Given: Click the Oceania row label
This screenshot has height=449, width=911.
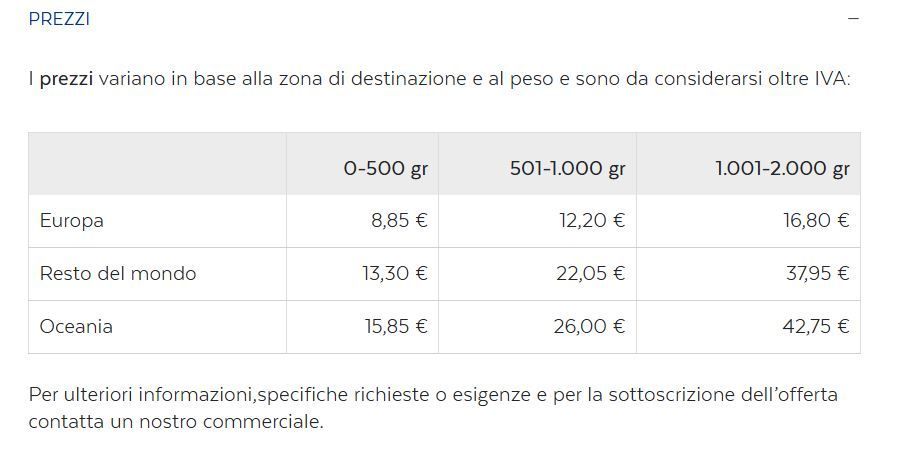Looking at the screenshot, I should 76,326.
